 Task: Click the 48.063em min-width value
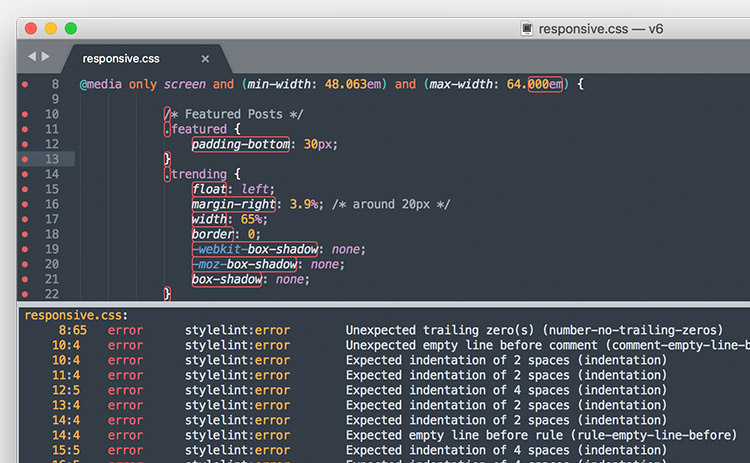point(353,84)
